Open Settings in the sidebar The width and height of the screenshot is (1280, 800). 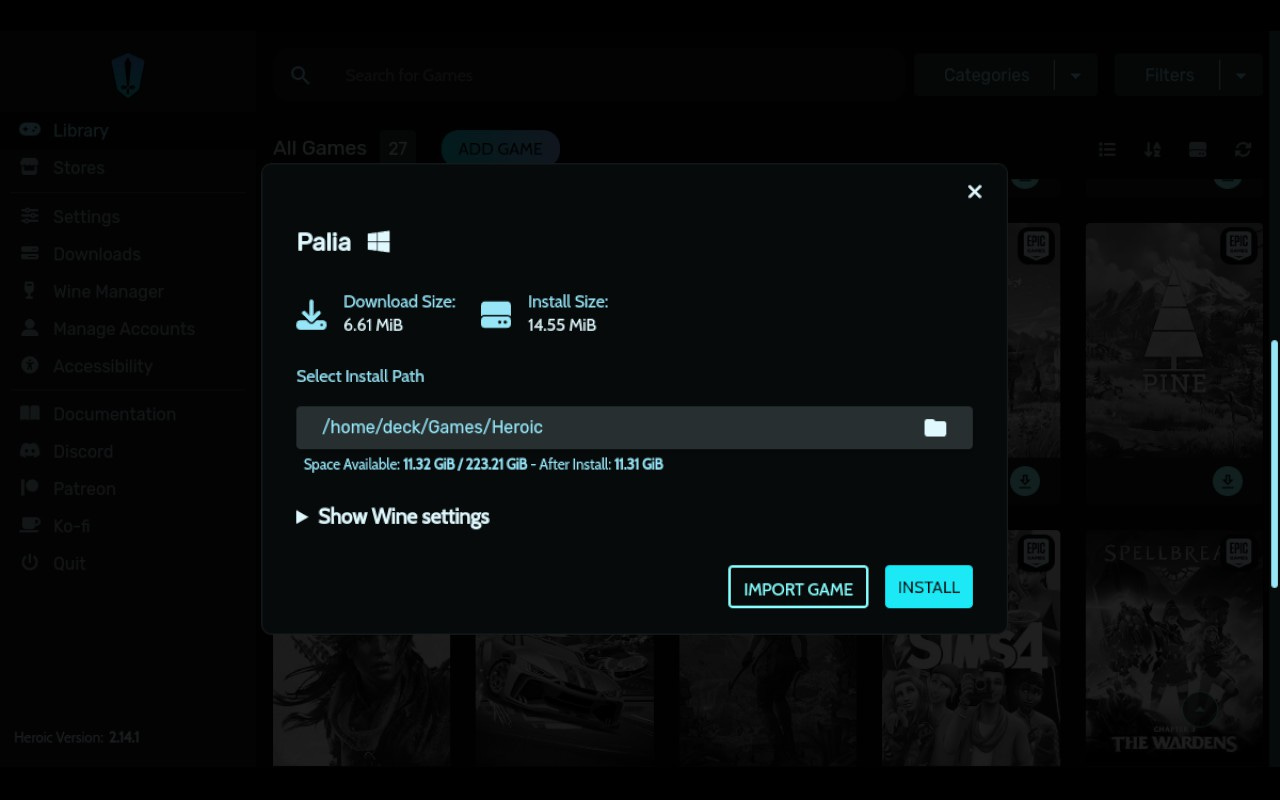(x=86, y=217)
